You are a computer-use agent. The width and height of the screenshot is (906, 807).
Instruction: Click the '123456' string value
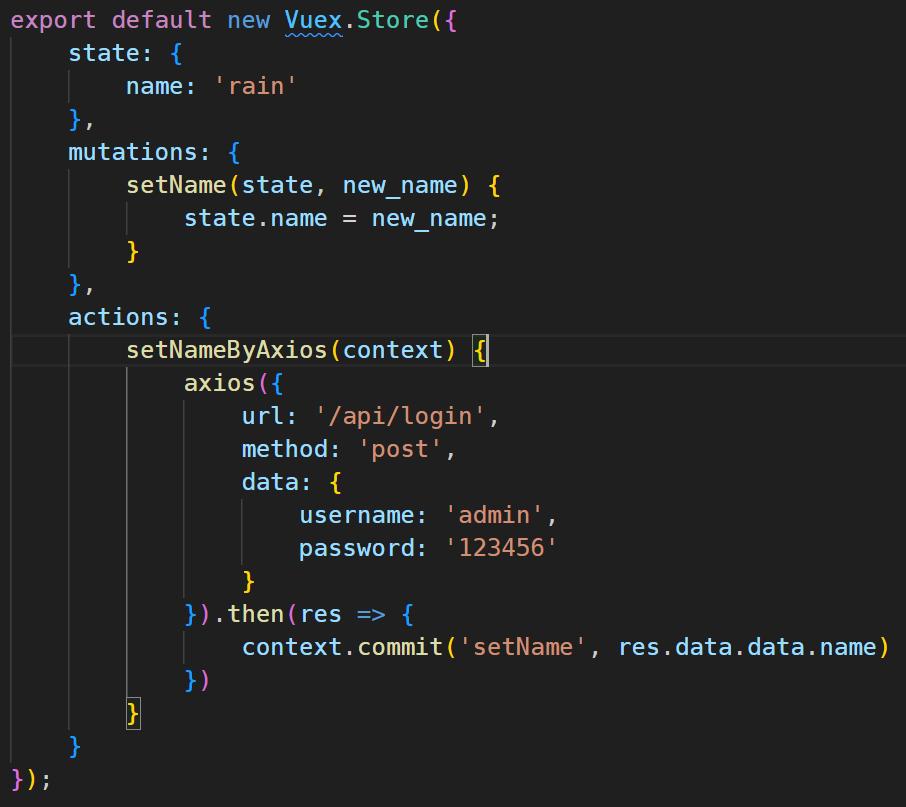501,548
